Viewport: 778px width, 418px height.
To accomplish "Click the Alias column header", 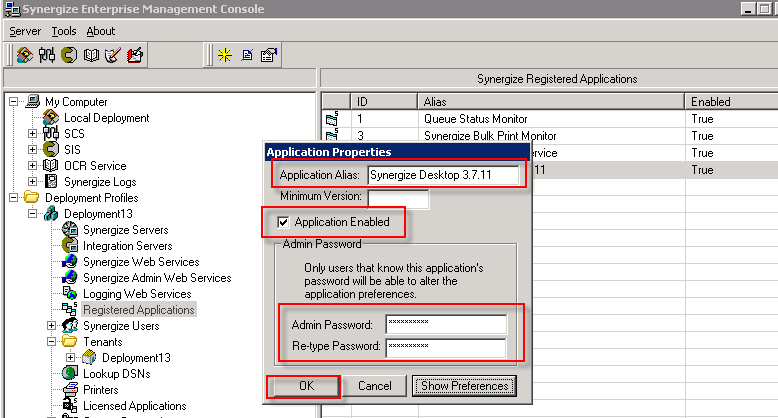I will pos(551,102).
